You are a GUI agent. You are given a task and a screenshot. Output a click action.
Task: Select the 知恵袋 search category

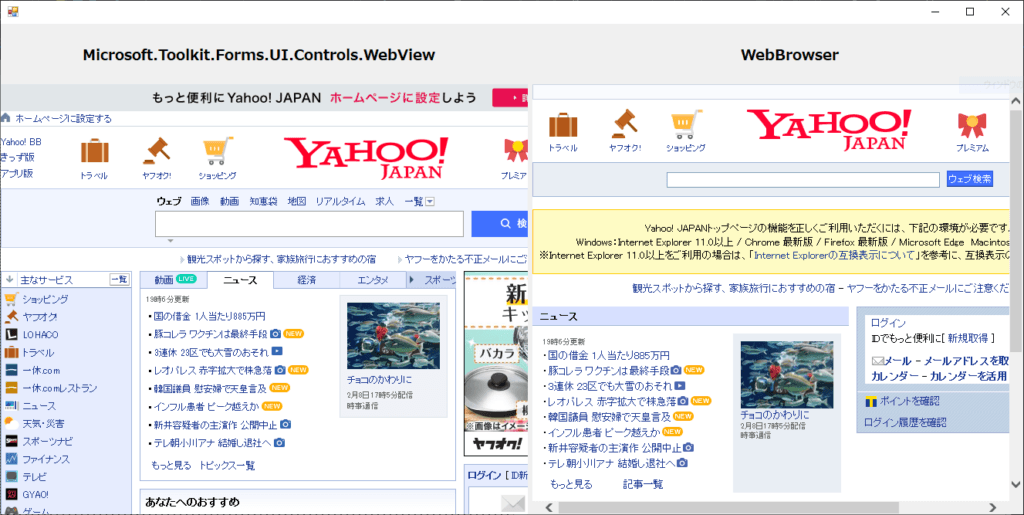(263, 201)
